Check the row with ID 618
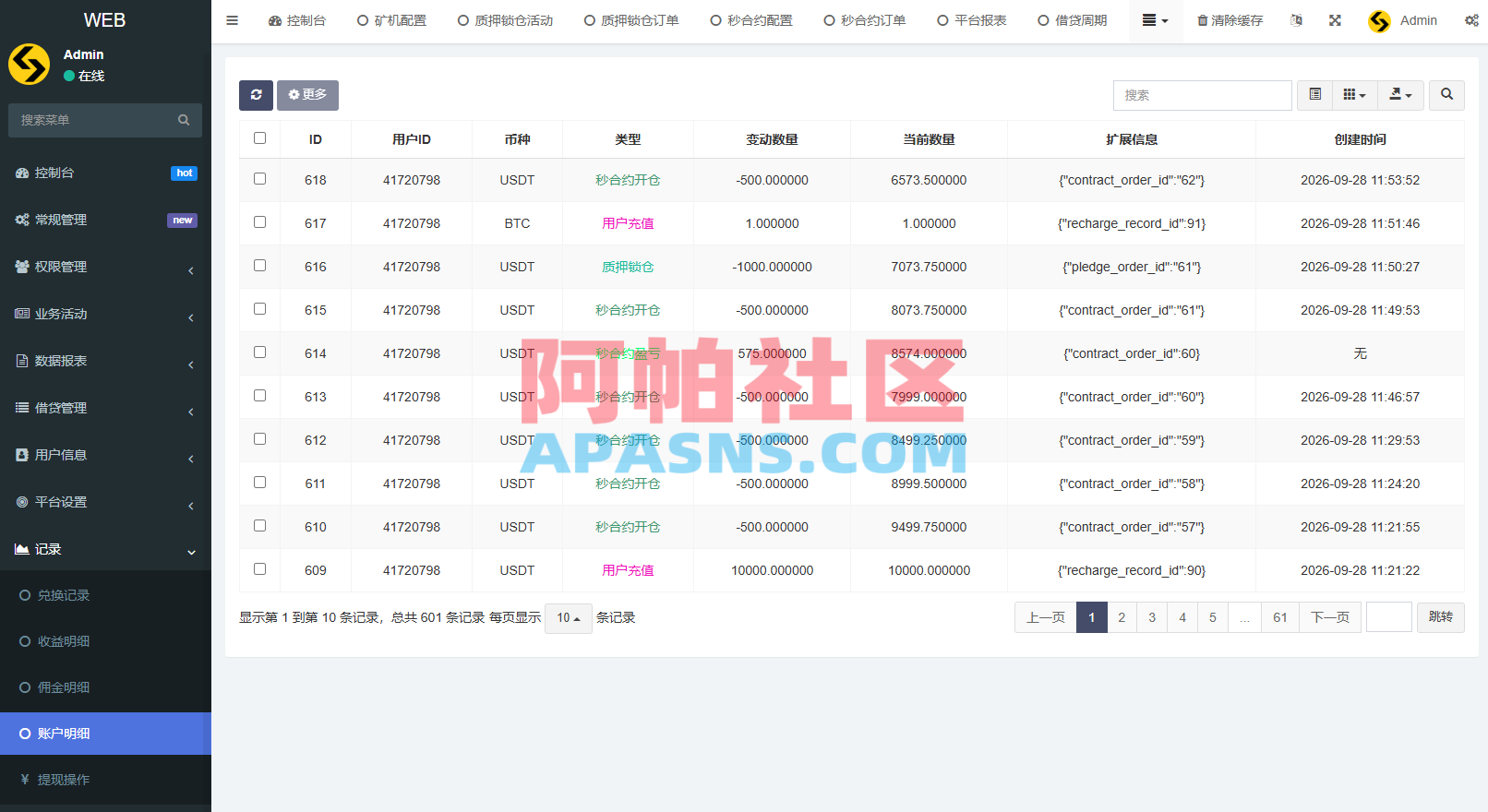Viewport: 1488px width, 812px height. [259, 179]
